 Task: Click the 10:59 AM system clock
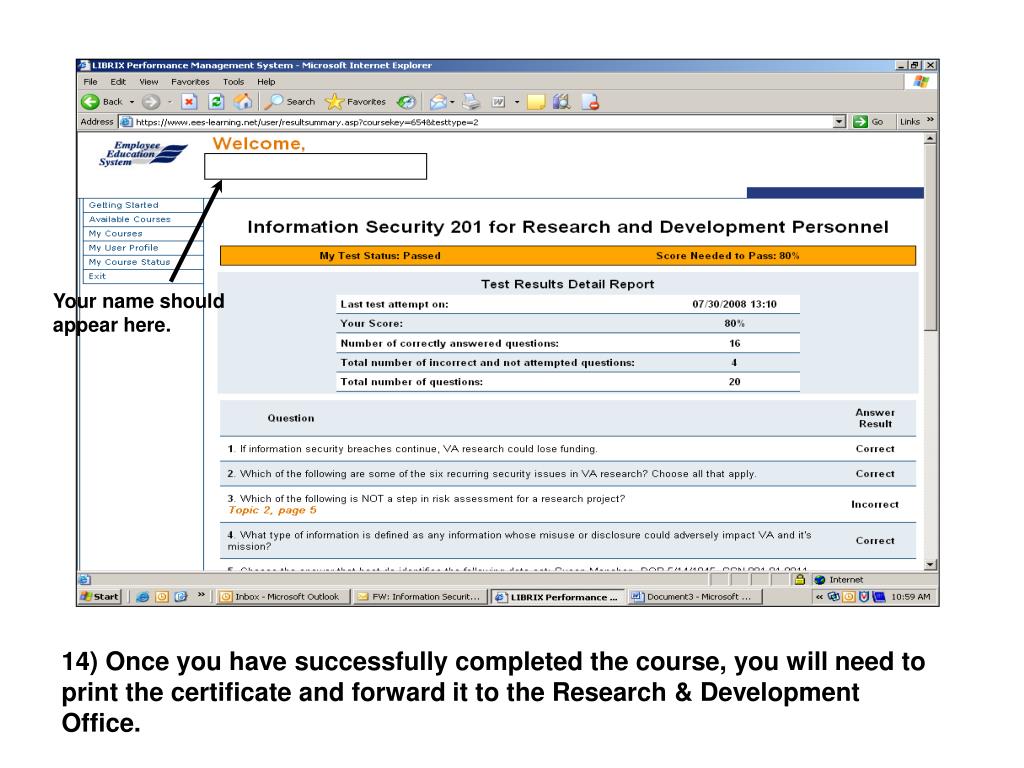[910, 597]
